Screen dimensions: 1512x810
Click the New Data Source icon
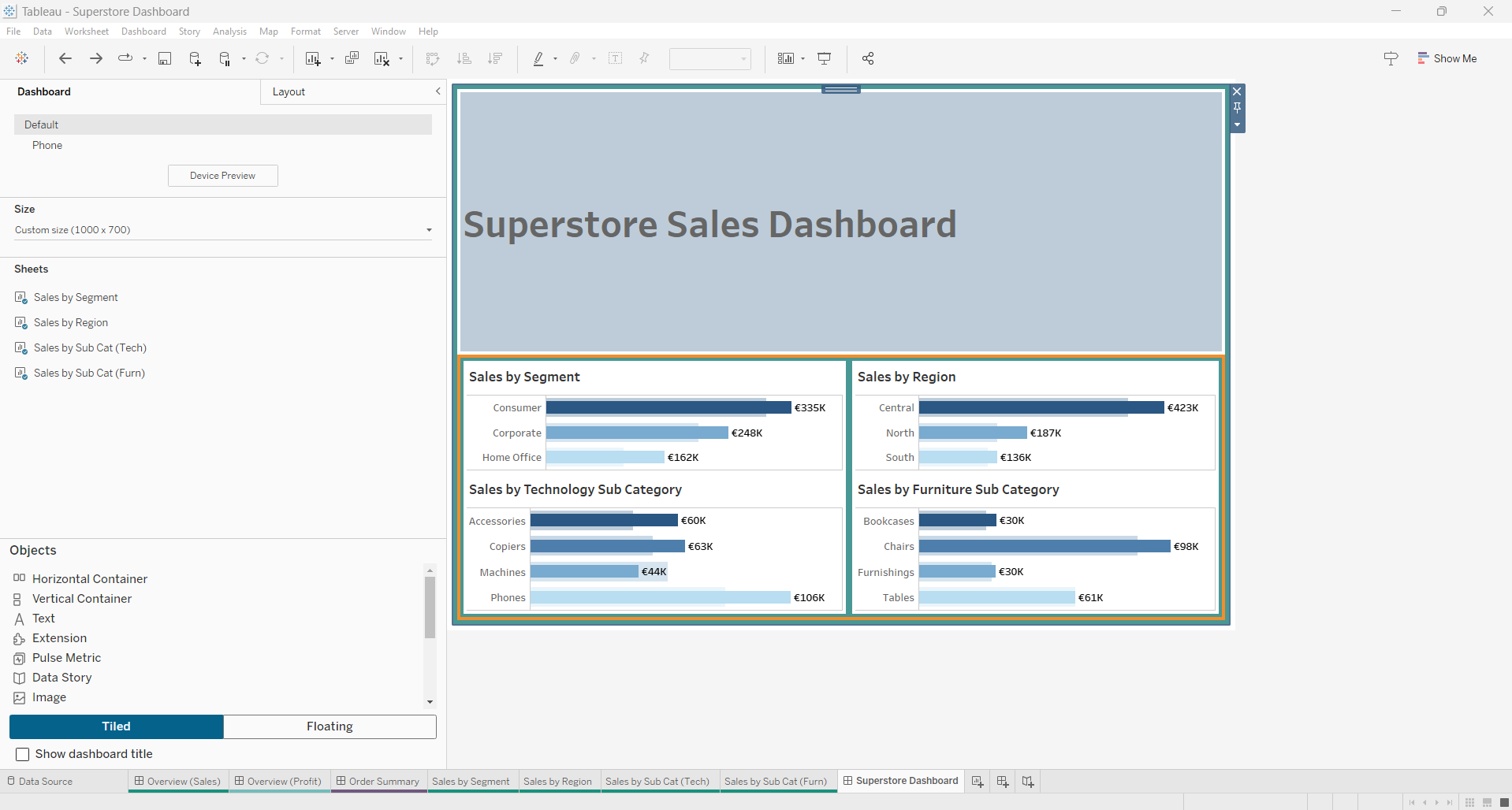tap(195, 58)
